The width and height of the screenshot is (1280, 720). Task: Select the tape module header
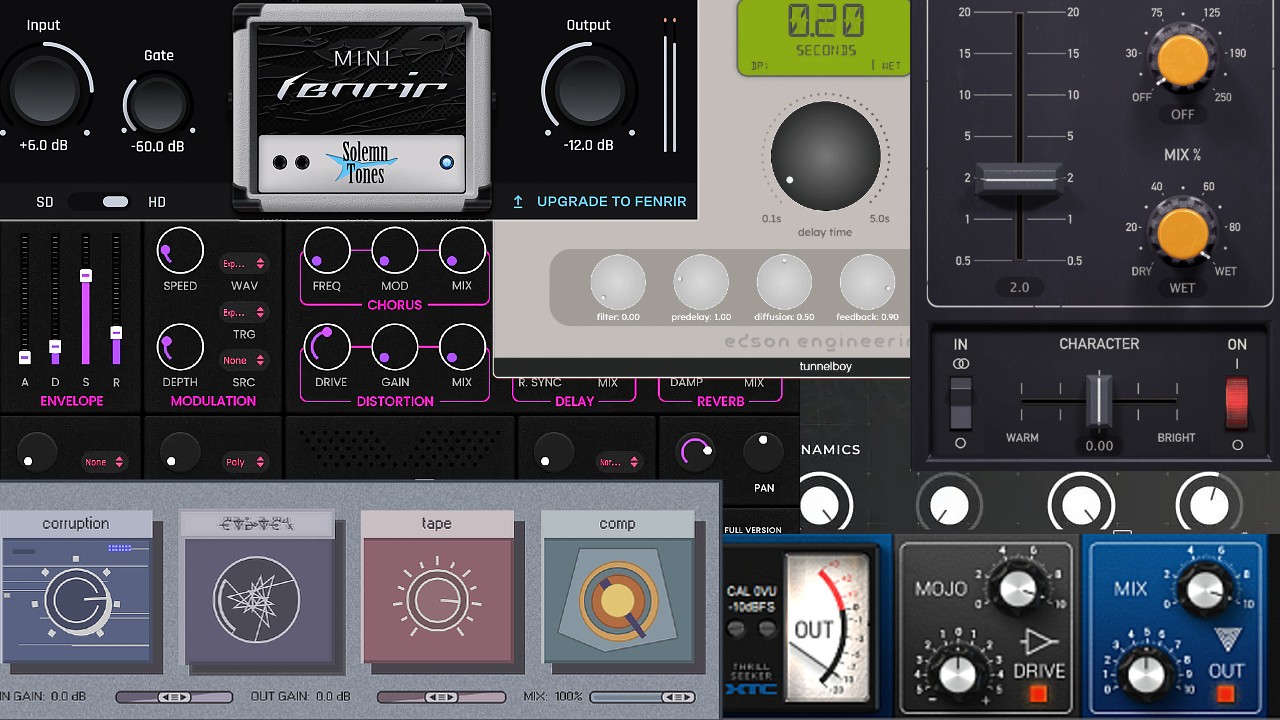coord(437,524)
